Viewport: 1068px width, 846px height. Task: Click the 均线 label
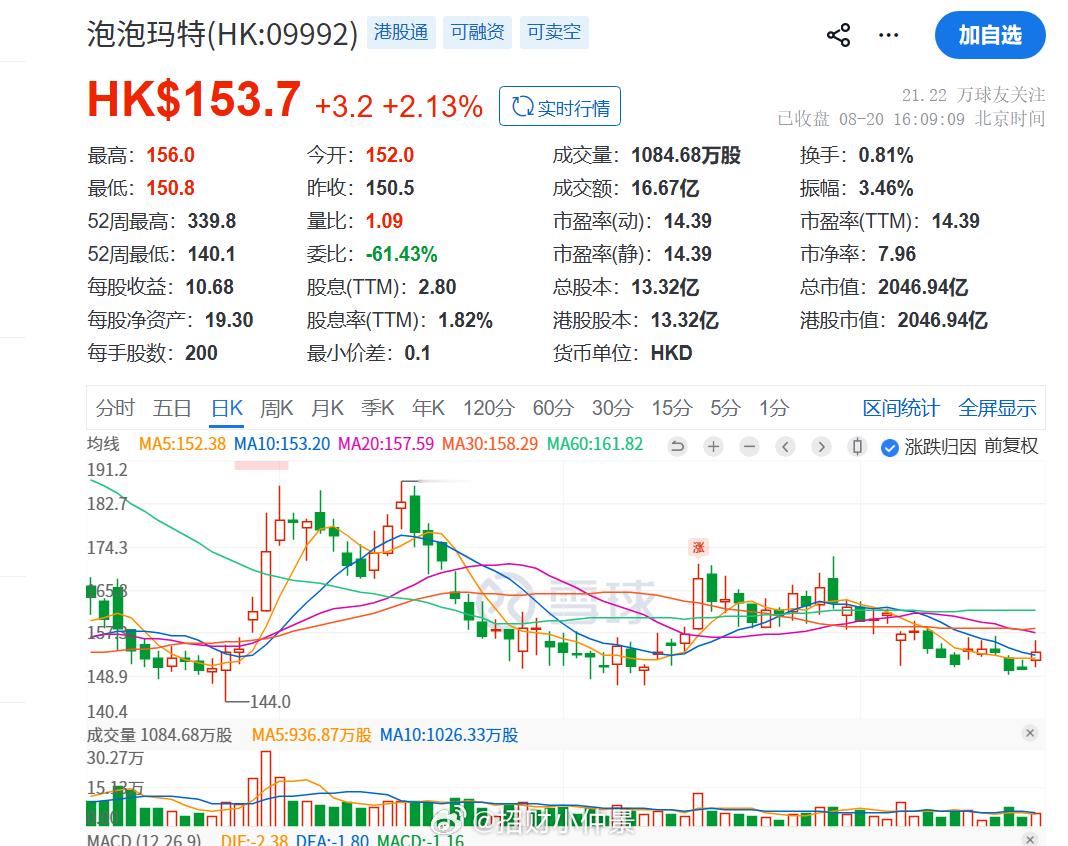pyautogui.click(x=104, y=444)
